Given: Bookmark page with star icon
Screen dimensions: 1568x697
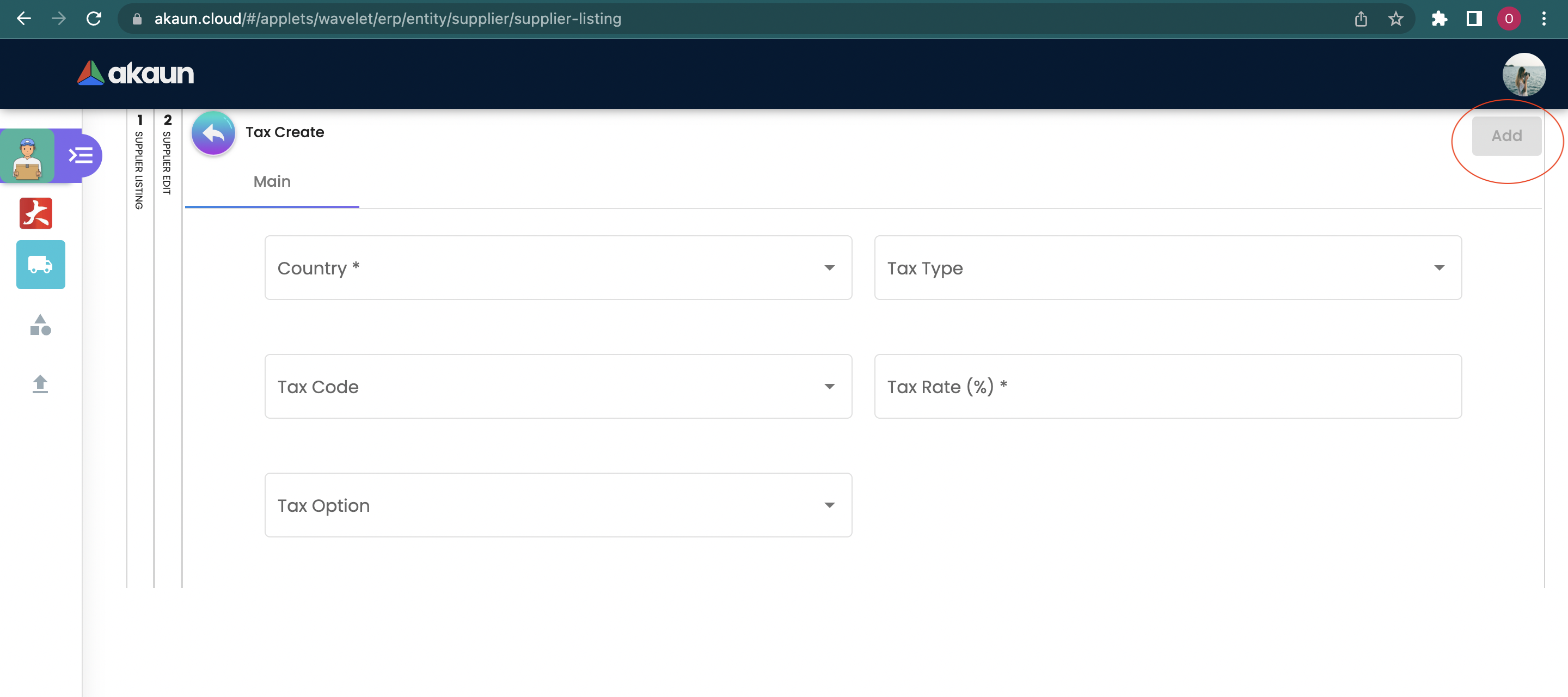Looking at the screenshot, I should (1395, 19).
